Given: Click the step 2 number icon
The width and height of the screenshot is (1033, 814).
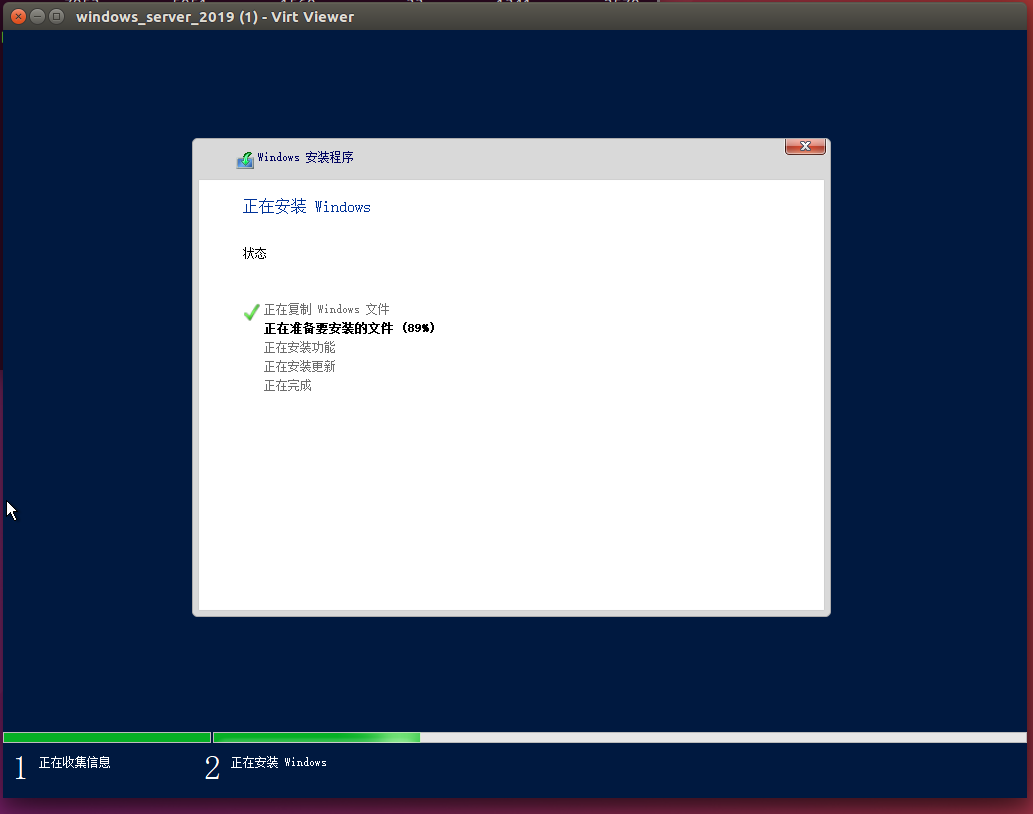Looking at the screenshot, I should pos(212,767).
